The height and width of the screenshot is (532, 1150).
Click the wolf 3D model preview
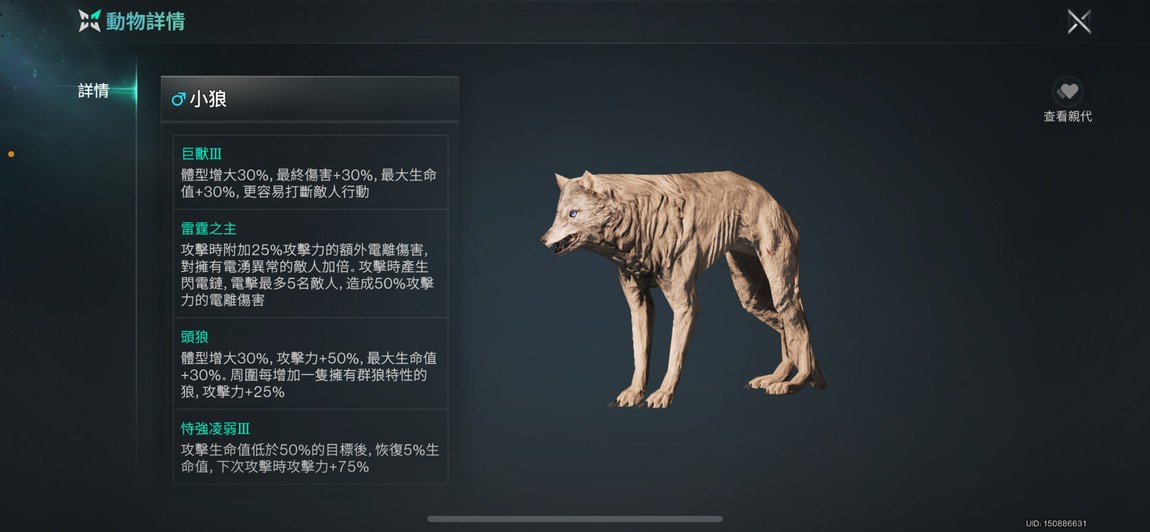pyautogui.click(x=684, y=288)
